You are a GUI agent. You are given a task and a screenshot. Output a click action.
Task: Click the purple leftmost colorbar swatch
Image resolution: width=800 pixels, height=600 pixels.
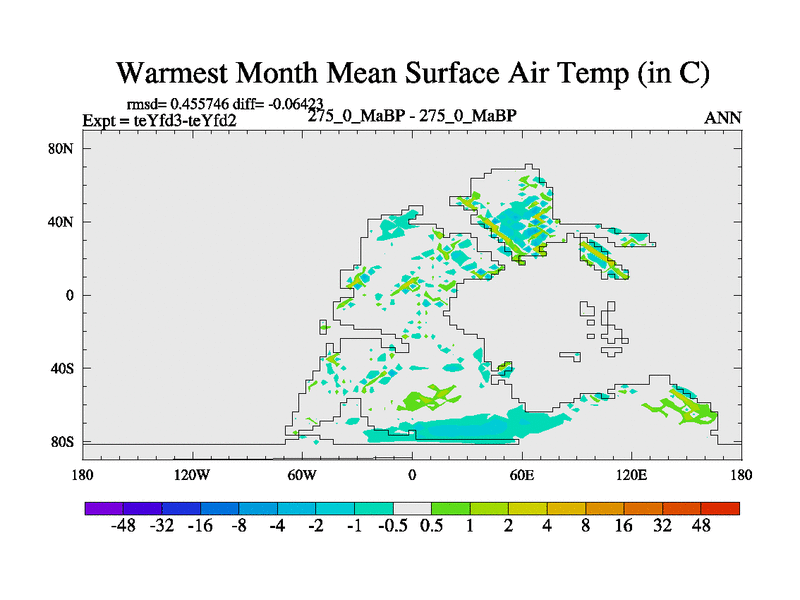[x=104, y=508]
